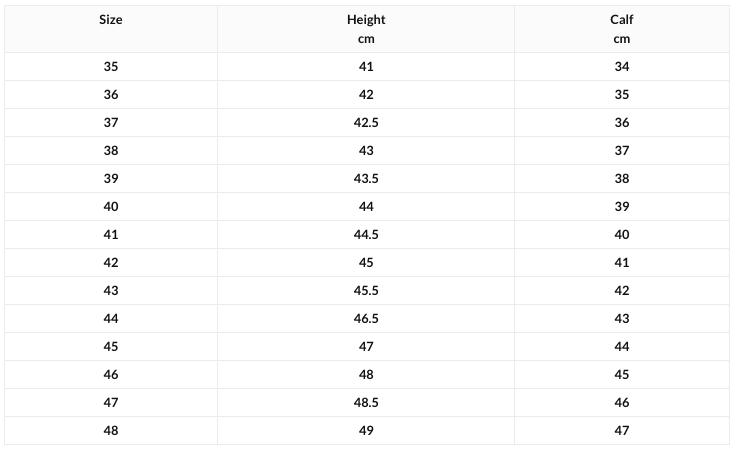Screen dimensions: 737x452
Task: Click the 49 height value
Action: point(366,431)
